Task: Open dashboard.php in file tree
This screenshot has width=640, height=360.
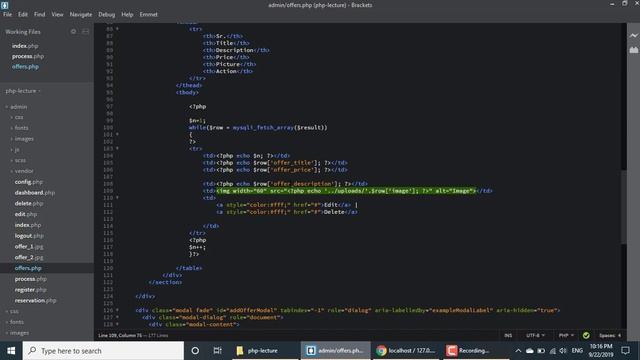Action: pos(35,192)
